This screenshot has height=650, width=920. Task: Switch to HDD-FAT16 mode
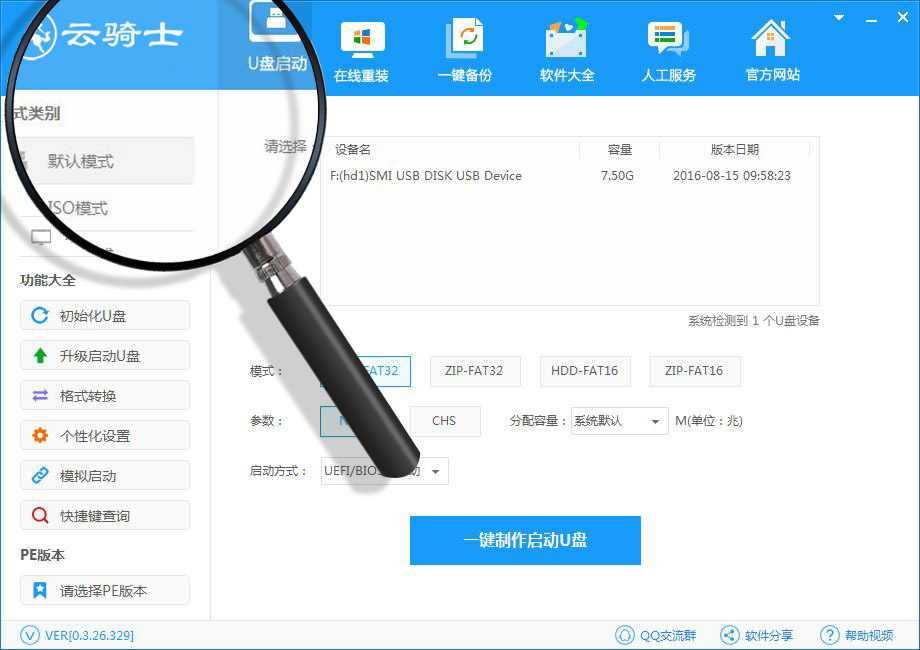pos(585,371)
